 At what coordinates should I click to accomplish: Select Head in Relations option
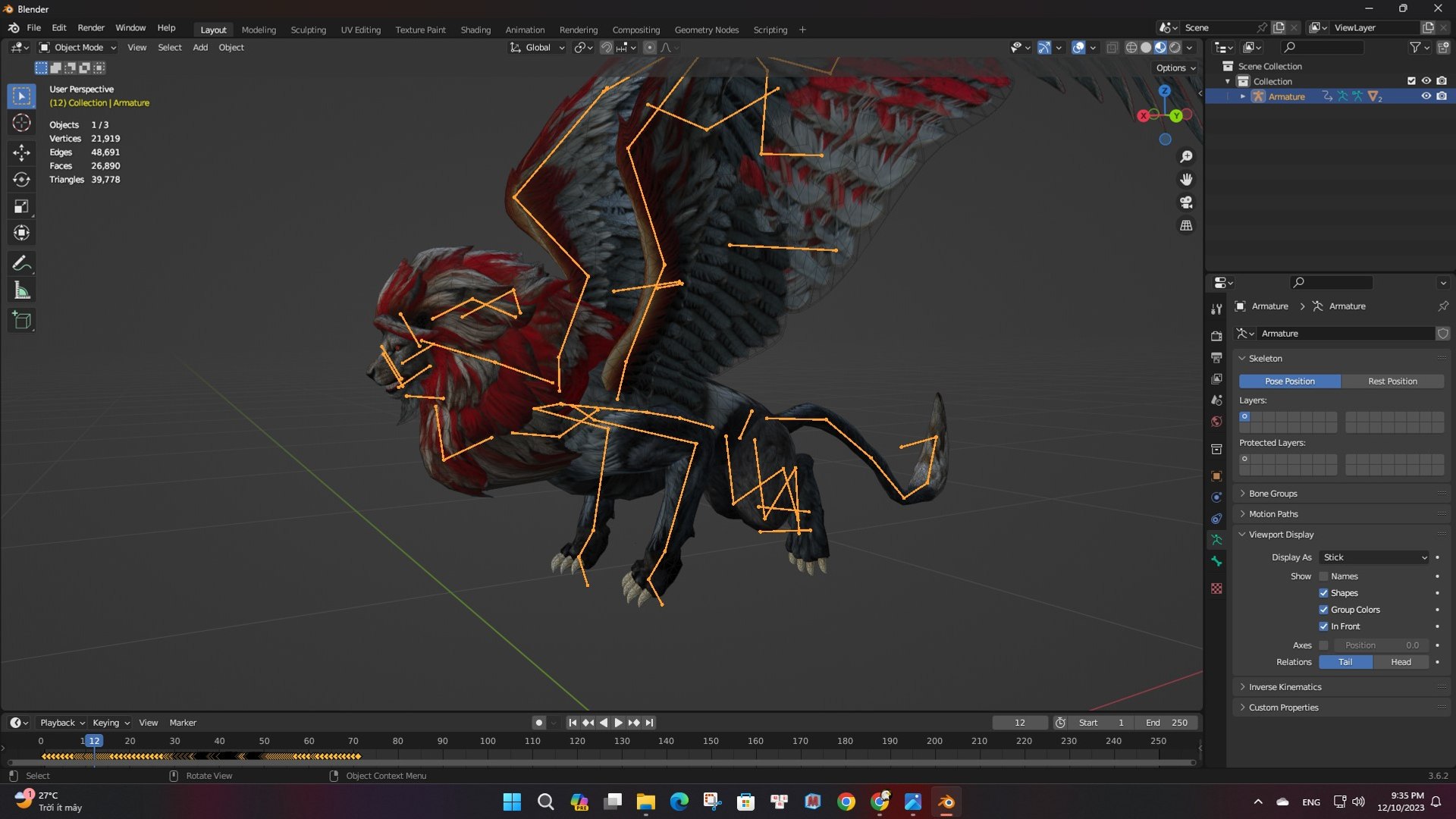coord(1401,662)
